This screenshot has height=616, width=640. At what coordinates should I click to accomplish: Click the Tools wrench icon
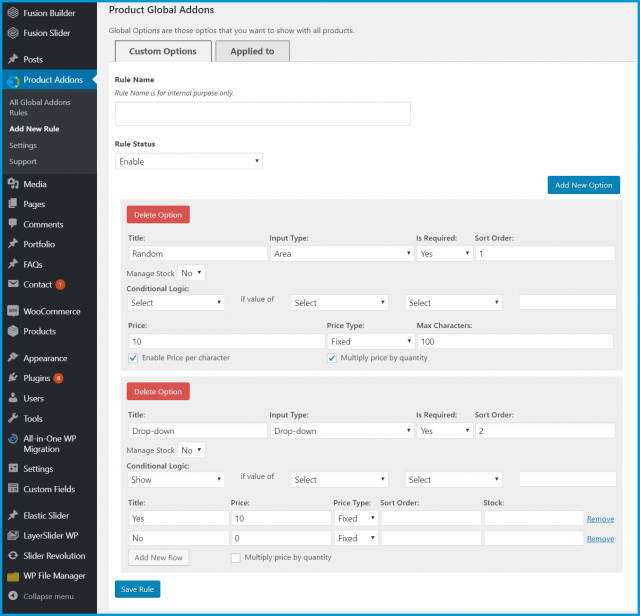12,418
